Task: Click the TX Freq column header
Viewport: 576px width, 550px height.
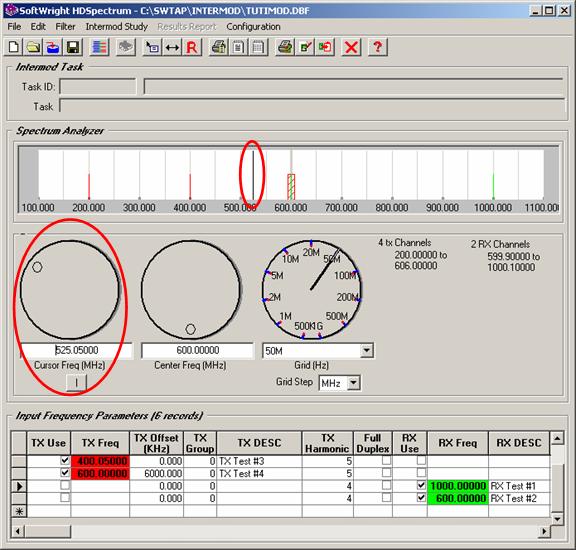Action: pyautogui.click(x=100, y=443)
